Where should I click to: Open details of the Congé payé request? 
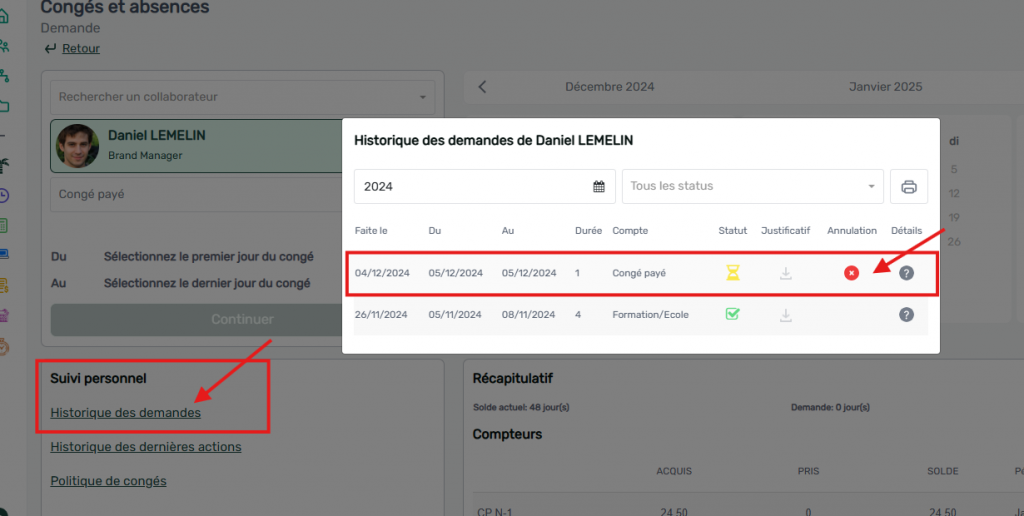(x=906, y=273)
